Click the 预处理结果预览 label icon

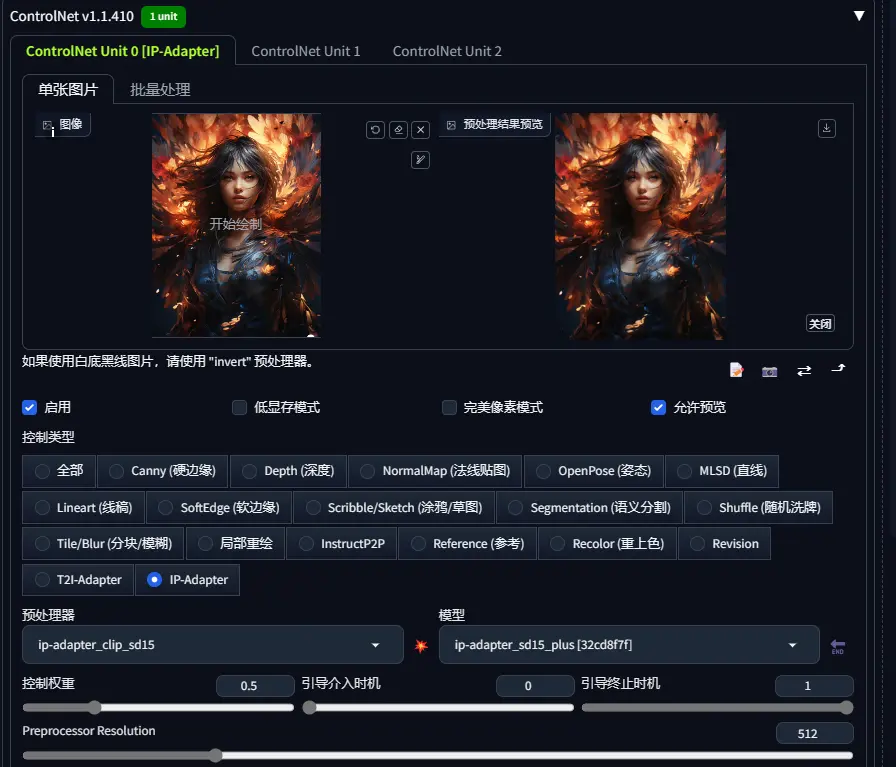coord(451,125)
